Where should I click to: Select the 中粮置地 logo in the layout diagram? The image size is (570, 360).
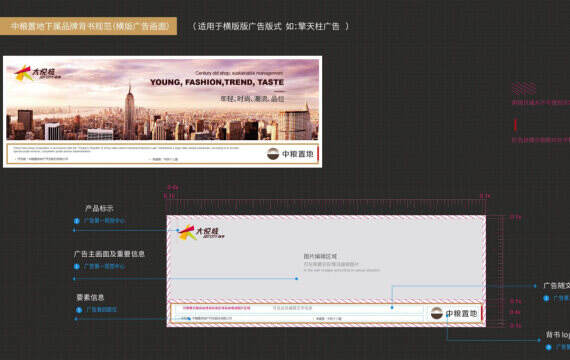pyautogui.click(x=454, y=313)
